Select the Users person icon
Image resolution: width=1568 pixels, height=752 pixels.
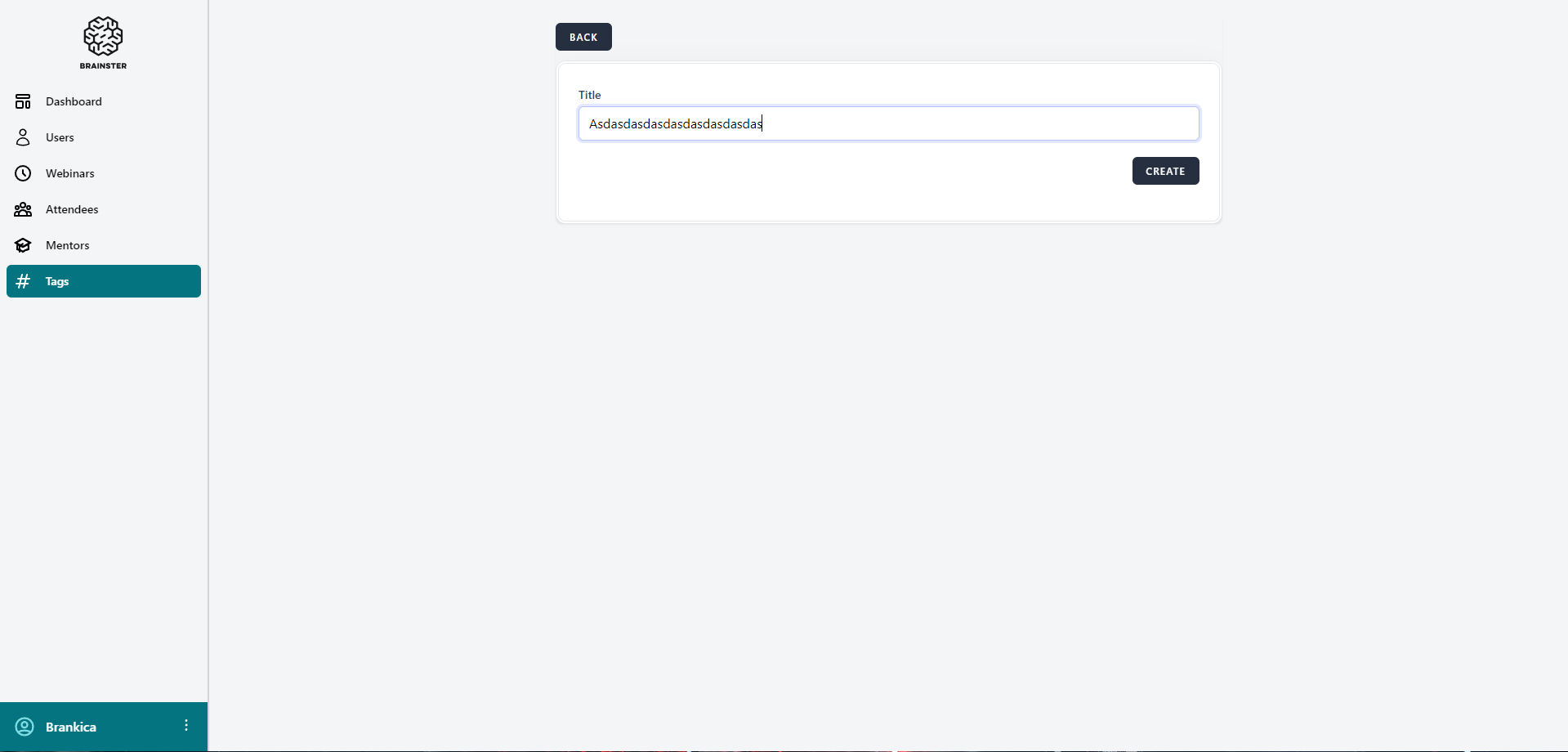(x=23, y=137)
